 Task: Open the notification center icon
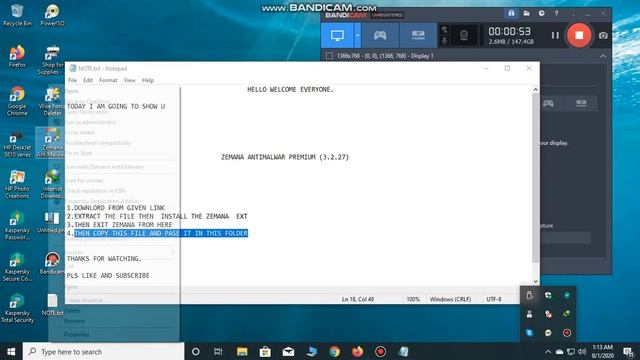click(x=628, y=351)
